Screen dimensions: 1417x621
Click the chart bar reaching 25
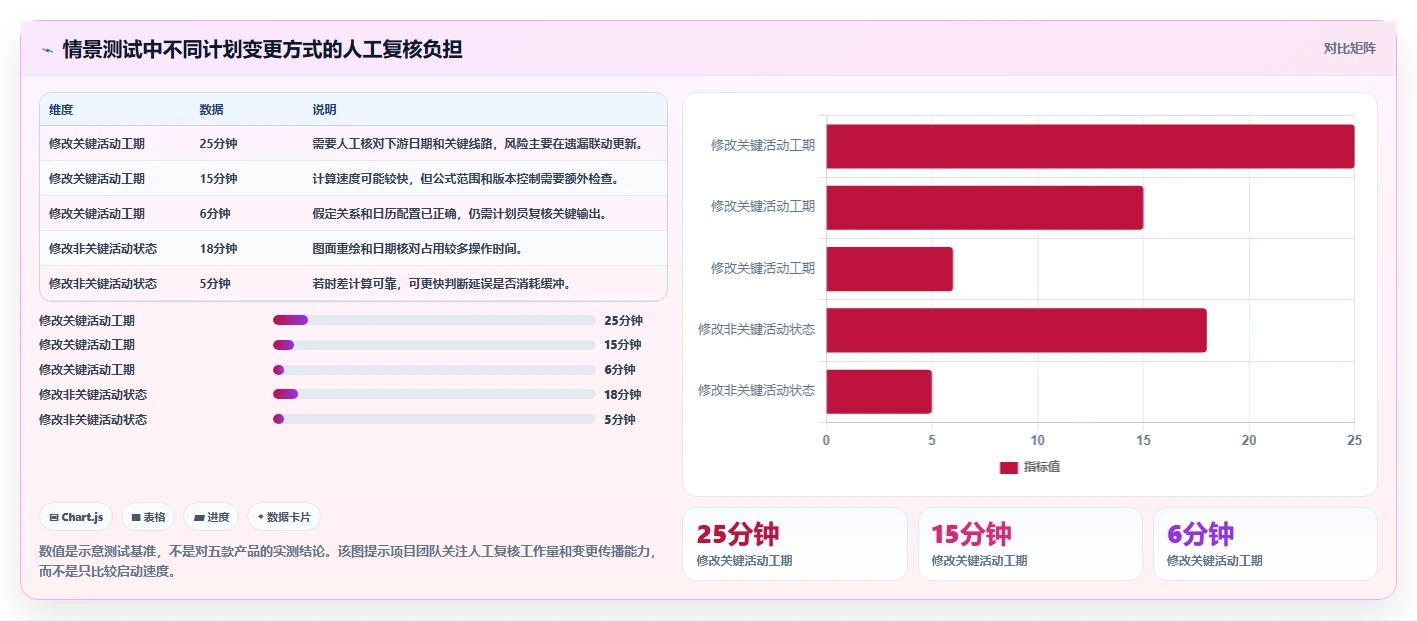tap(1090, 146)
